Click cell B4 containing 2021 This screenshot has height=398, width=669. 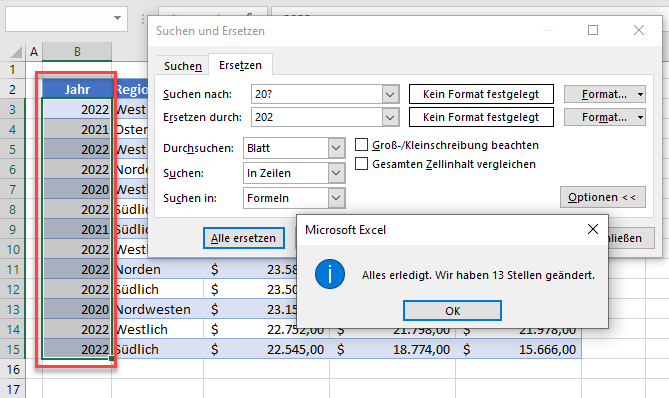coord(77,129)
